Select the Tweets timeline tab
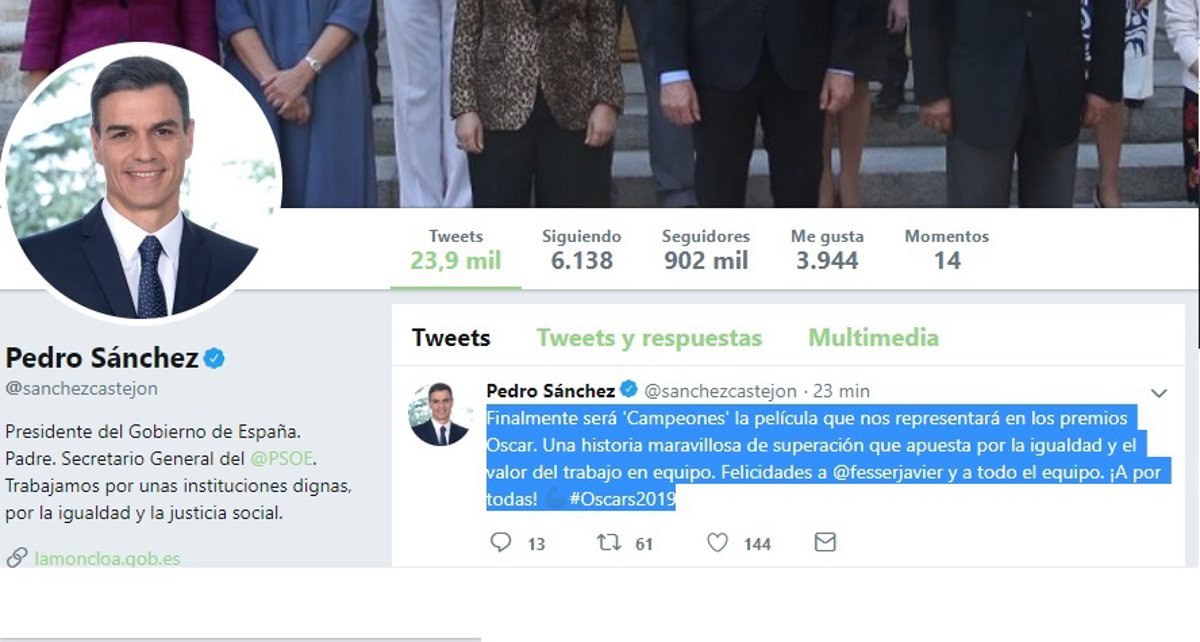 pyautogui.click(x=451, y=338)
